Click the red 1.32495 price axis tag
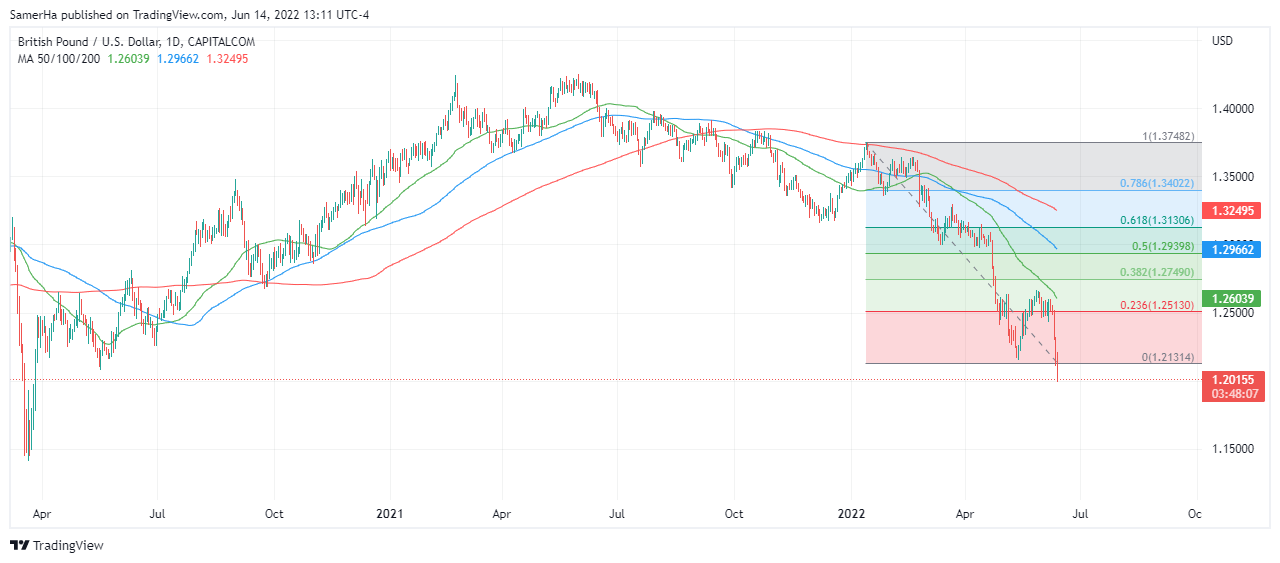The image size is (1280, 563). click(1234, 211)
